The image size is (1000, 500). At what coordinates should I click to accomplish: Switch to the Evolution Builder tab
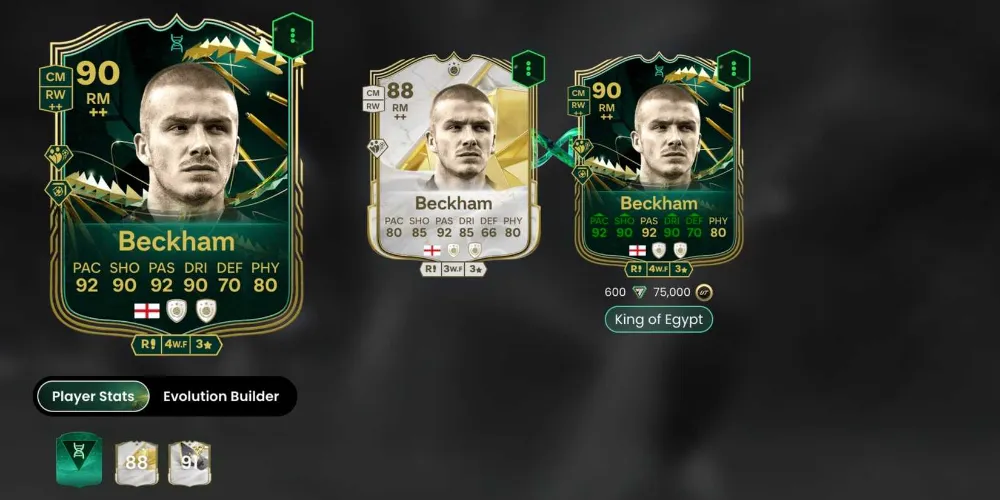221,396
